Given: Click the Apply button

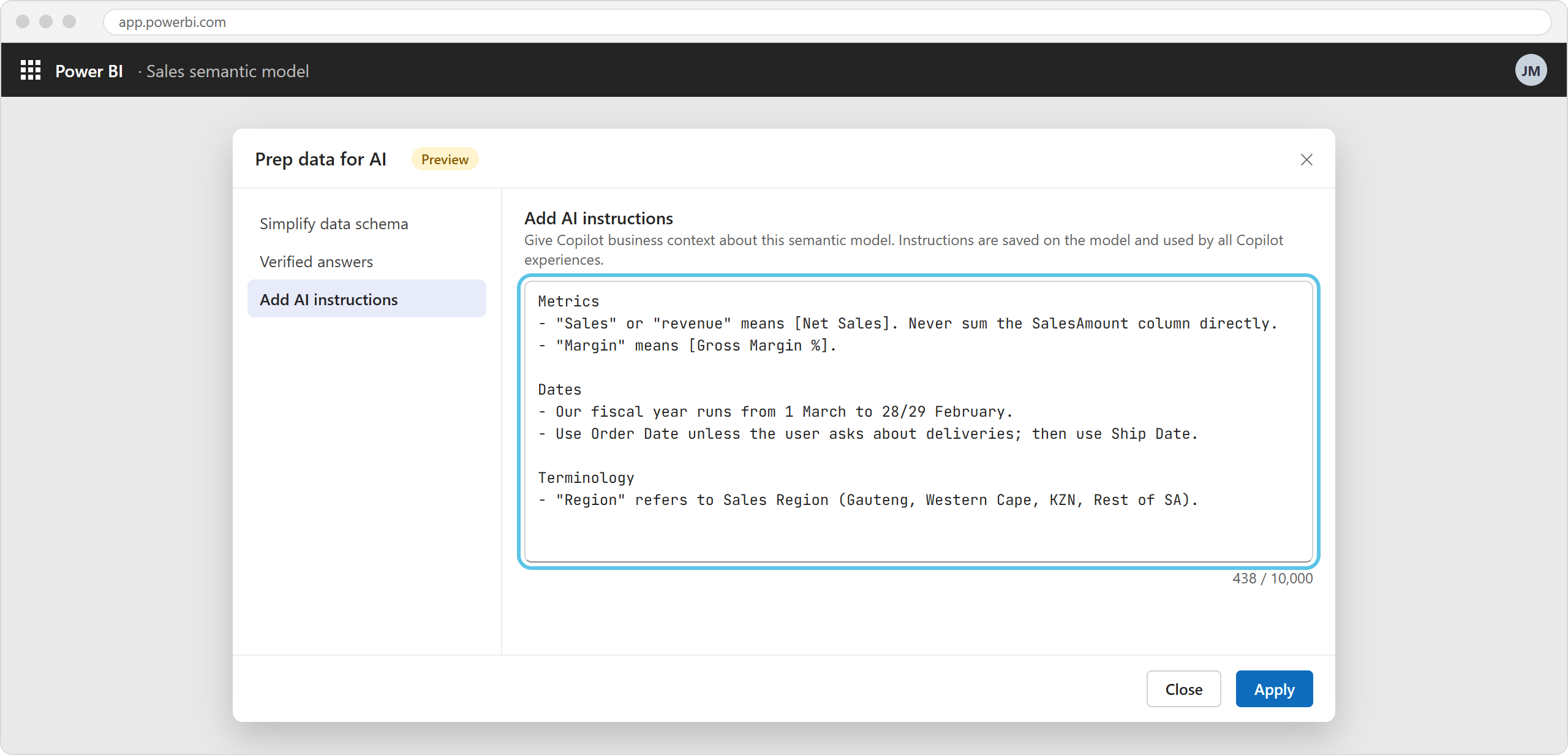Looking at the screenshot, I should (1274, 689).
